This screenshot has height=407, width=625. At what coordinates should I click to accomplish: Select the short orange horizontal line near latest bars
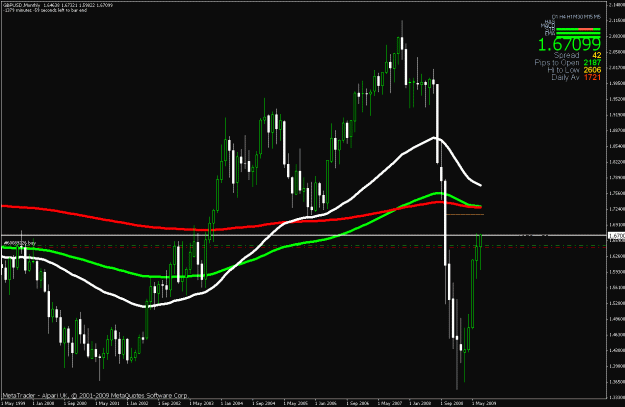click(x=465, y=214)
